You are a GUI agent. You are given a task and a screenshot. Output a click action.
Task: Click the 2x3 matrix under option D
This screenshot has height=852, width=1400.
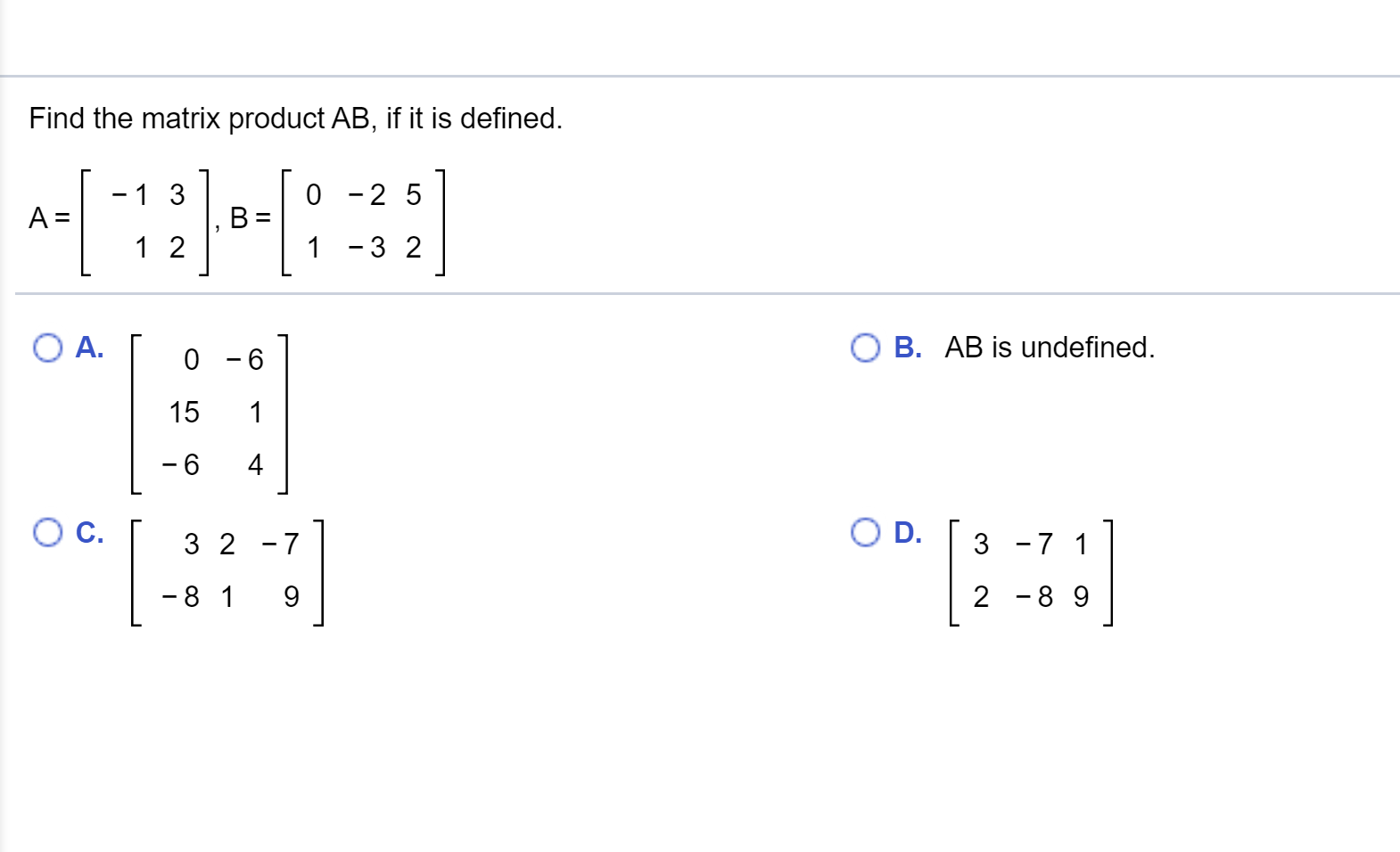pyautogui.click(x=1034, y=570)
